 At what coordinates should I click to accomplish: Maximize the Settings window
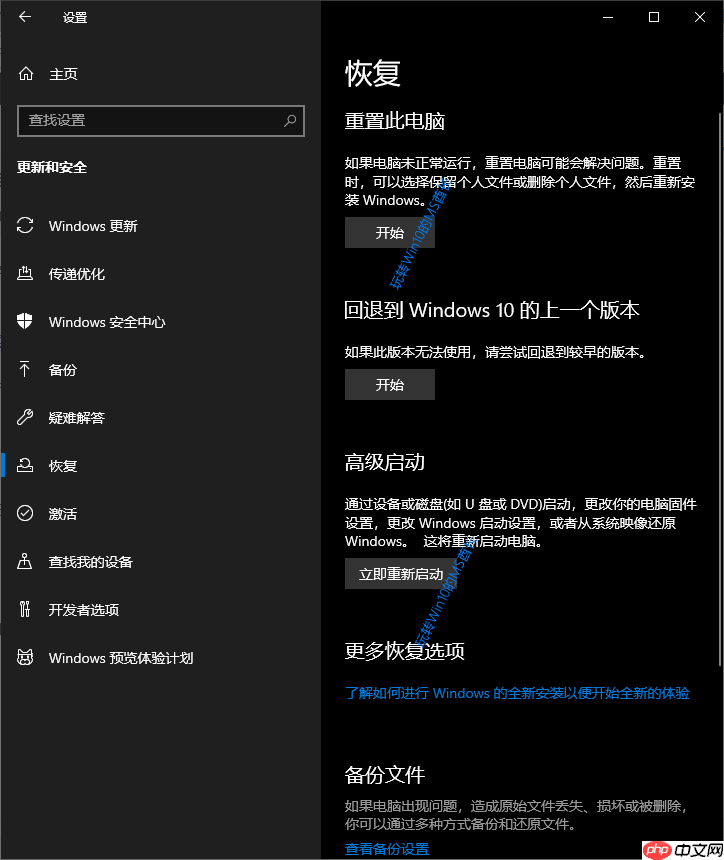click(654, 17)
